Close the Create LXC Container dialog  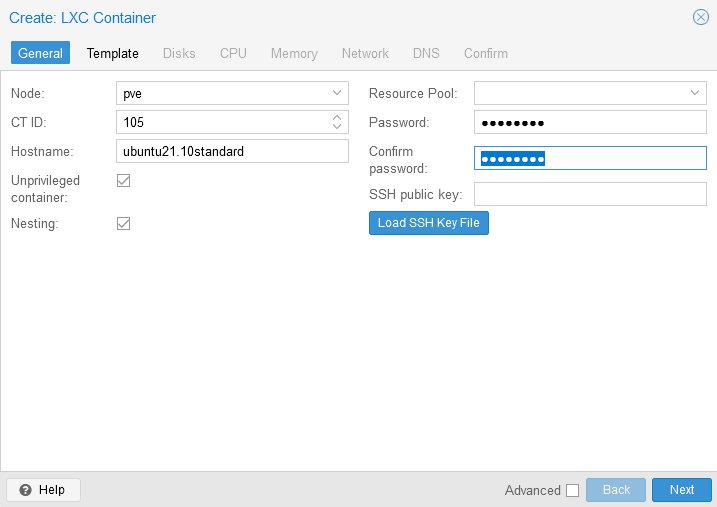pos(701,17)
